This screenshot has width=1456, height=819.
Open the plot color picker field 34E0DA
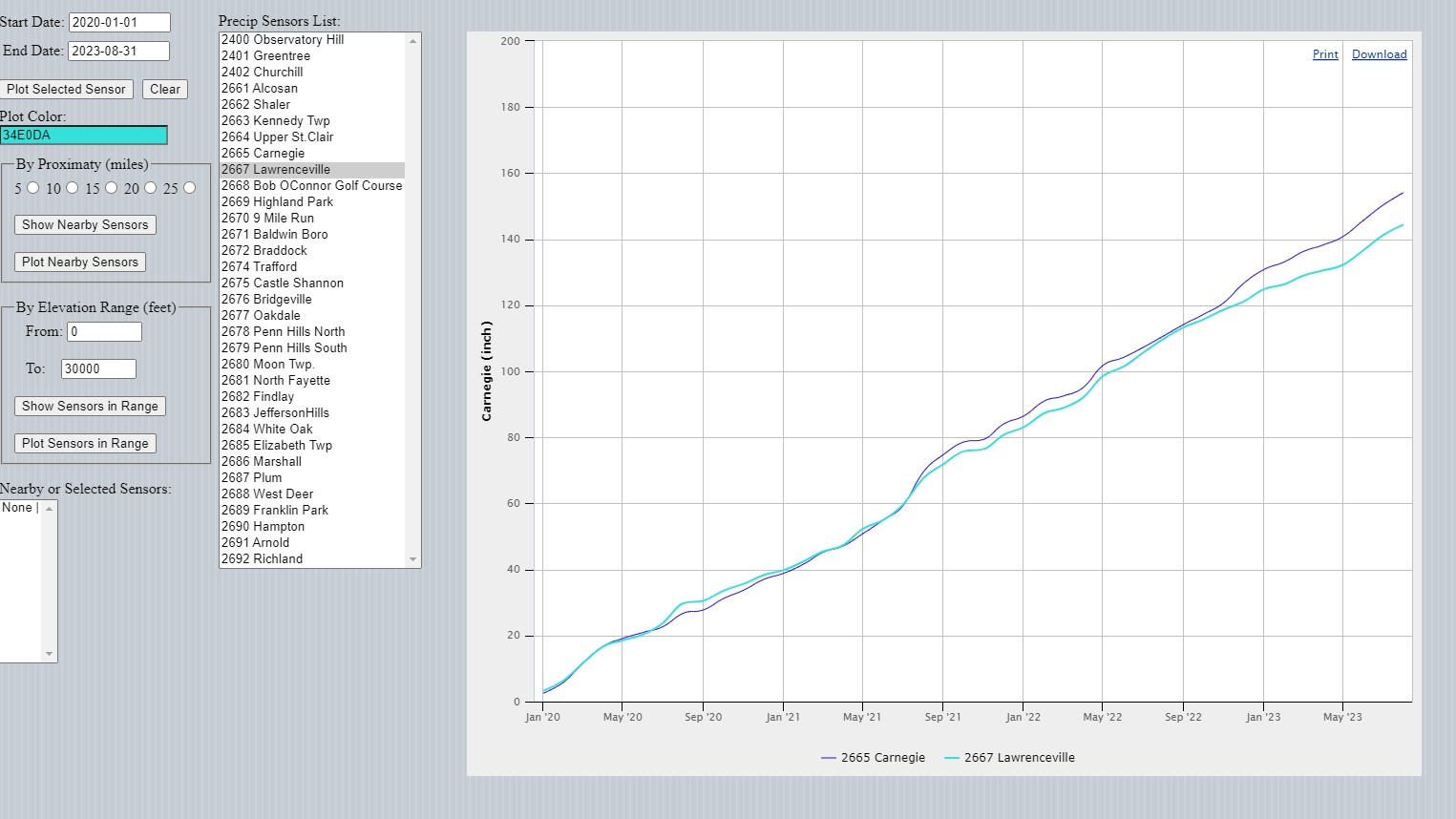[x=83, y=136]
